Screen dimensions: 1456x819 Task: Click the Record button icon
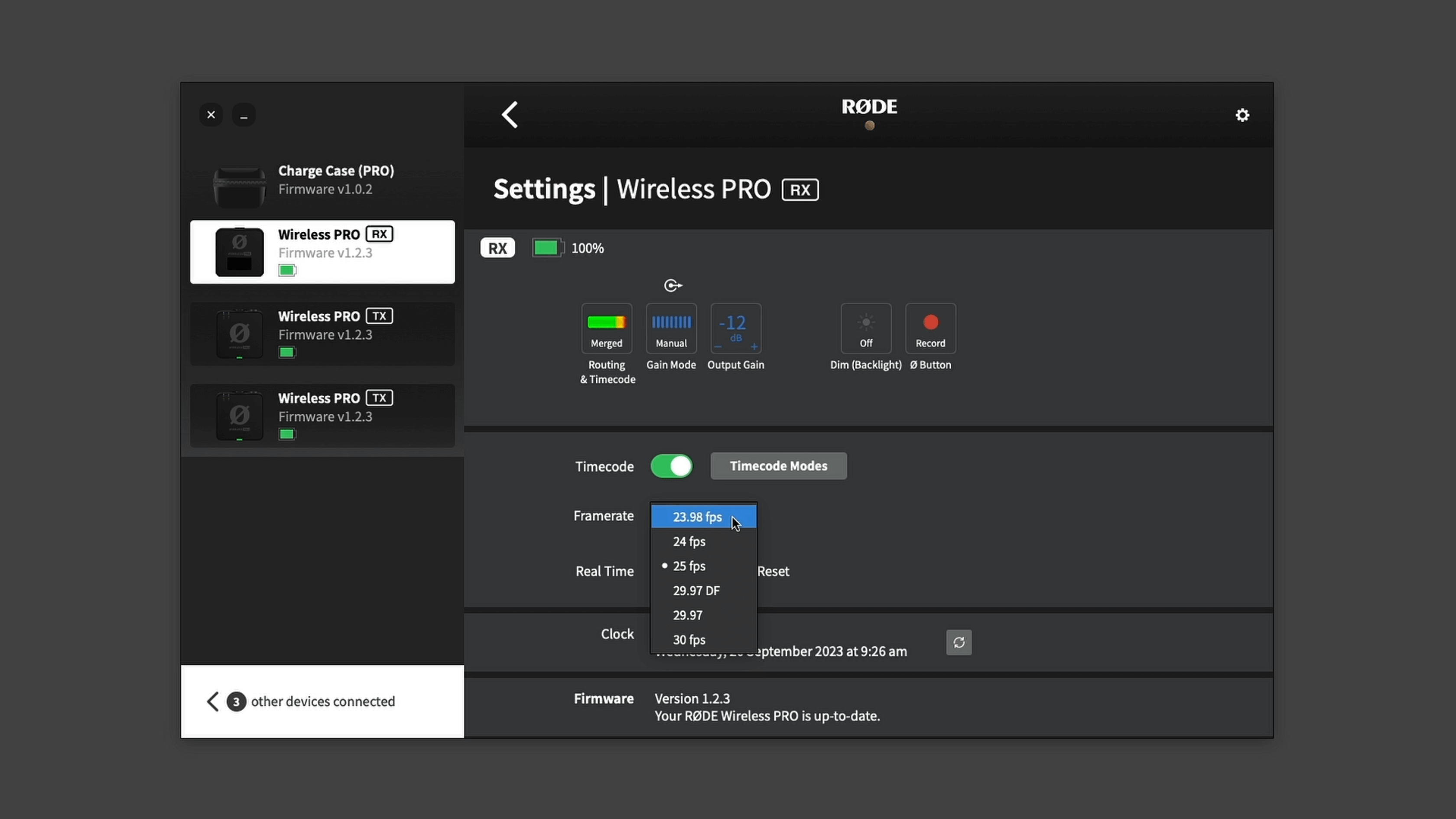(929, 322)
